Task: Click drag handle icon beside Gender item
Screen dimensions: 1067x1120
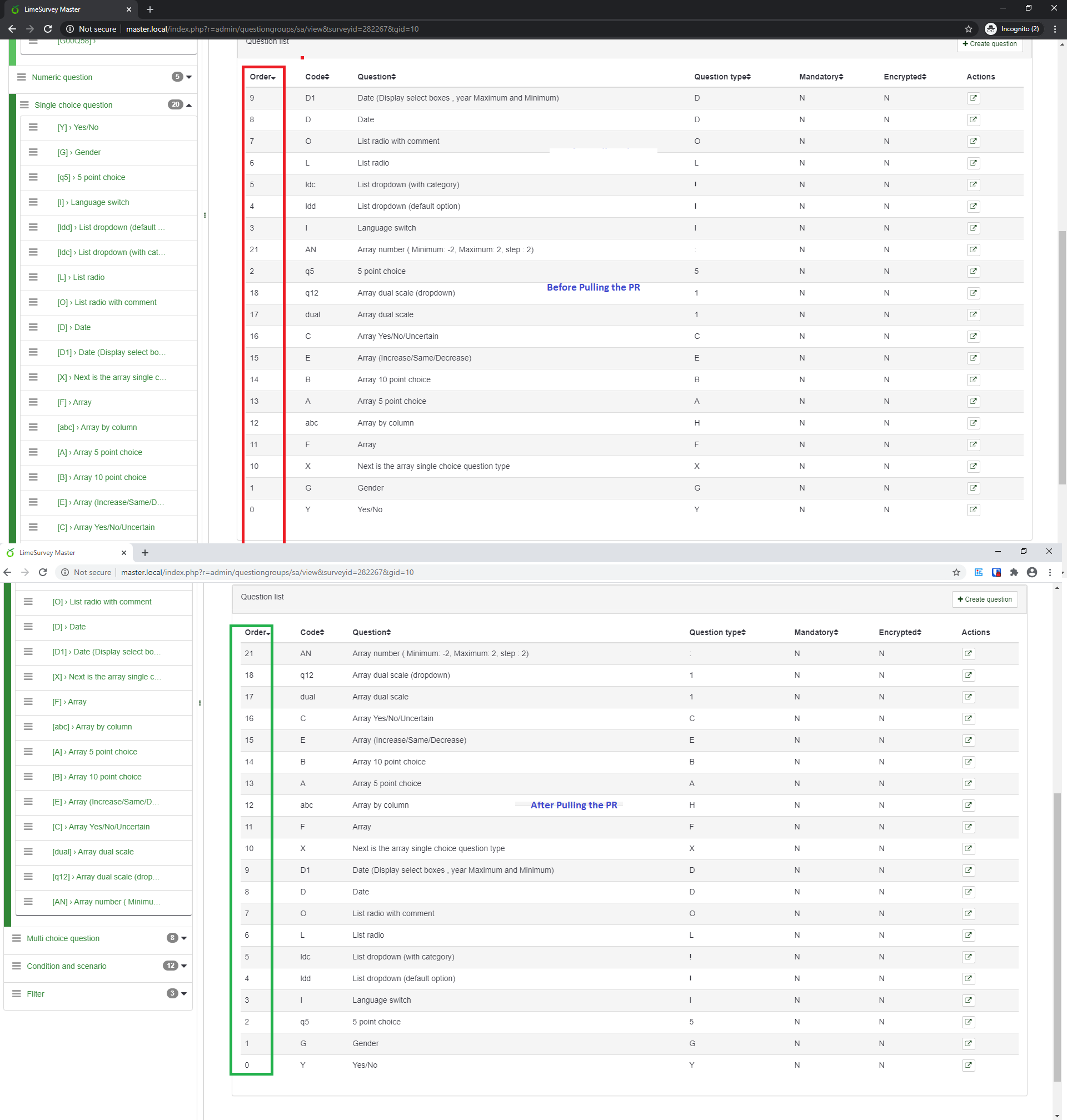Action: point(33,152)
